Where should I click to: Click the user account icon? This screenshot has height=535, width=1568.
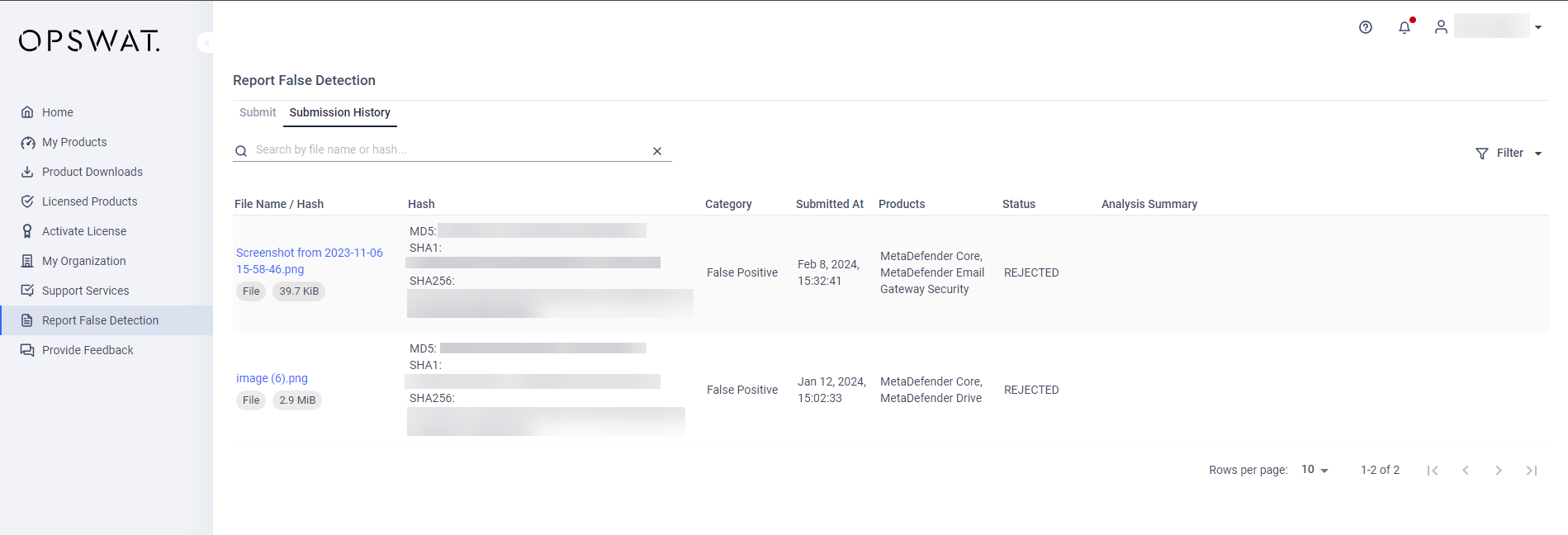tap(1441, 27)
